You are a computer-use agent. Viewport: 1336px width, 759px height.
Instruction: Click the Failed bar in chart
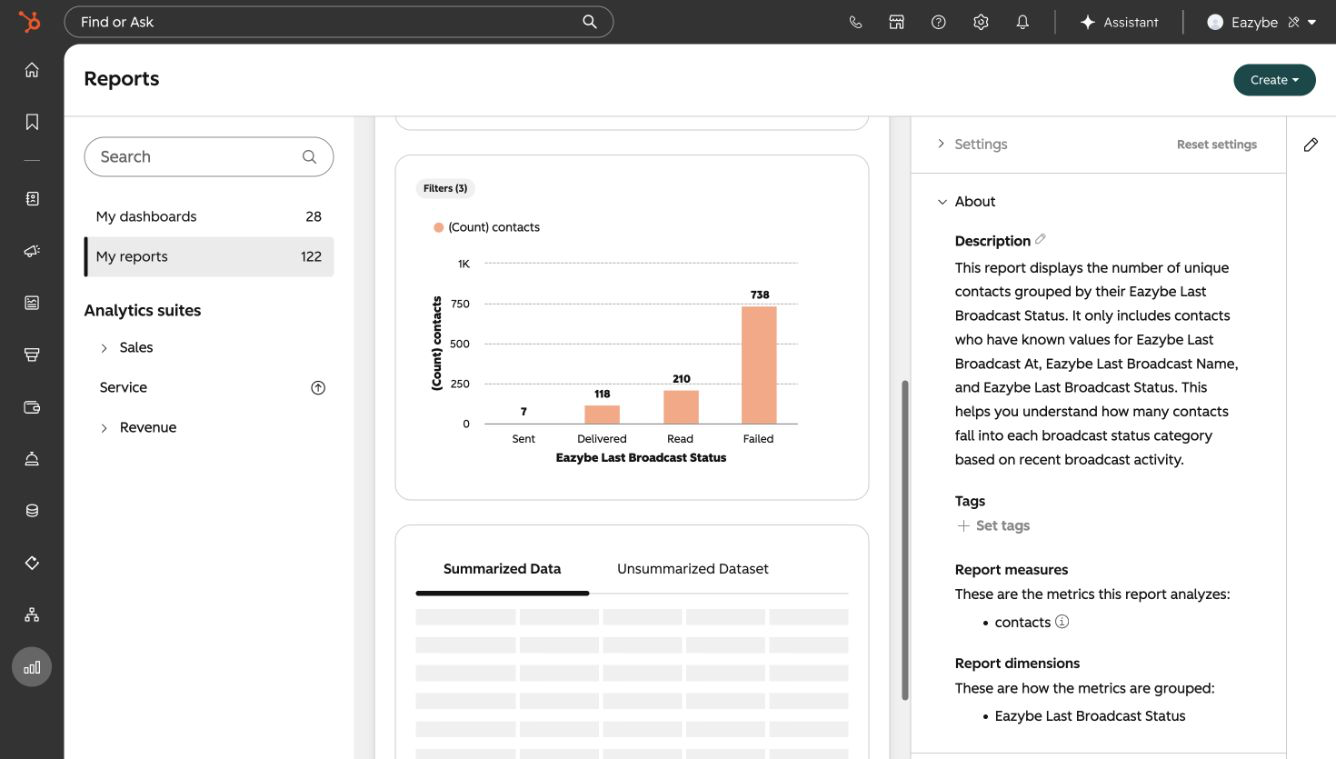(759, 365)
